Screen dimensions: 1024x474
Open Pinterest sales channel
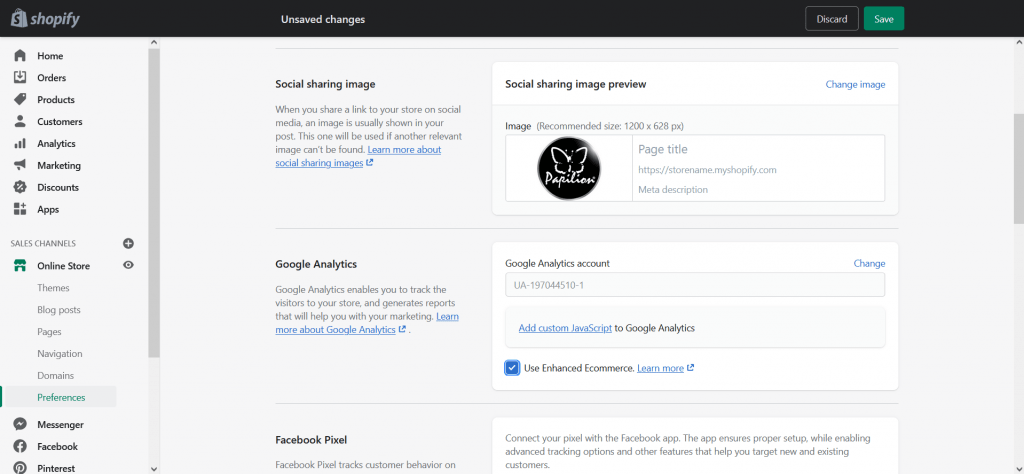tap(56, 468)
